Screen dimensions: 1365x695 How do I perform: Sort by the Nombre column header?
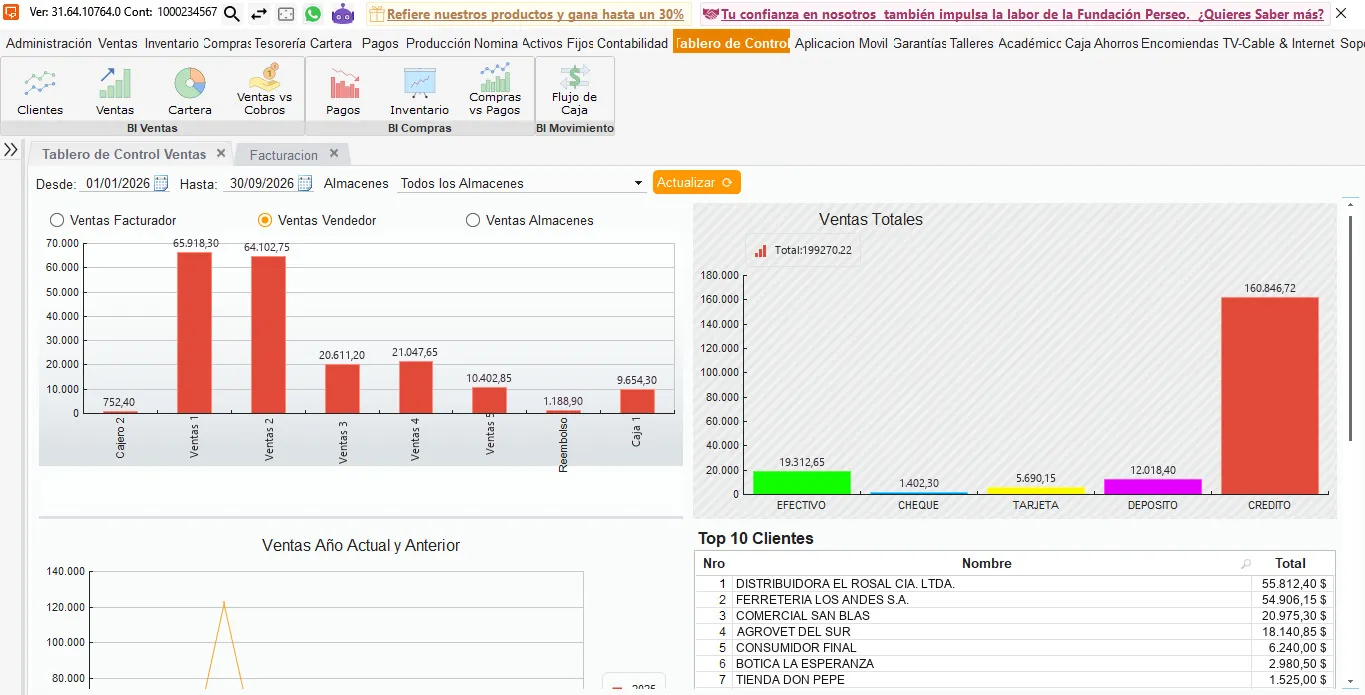[x=986, y=563]
